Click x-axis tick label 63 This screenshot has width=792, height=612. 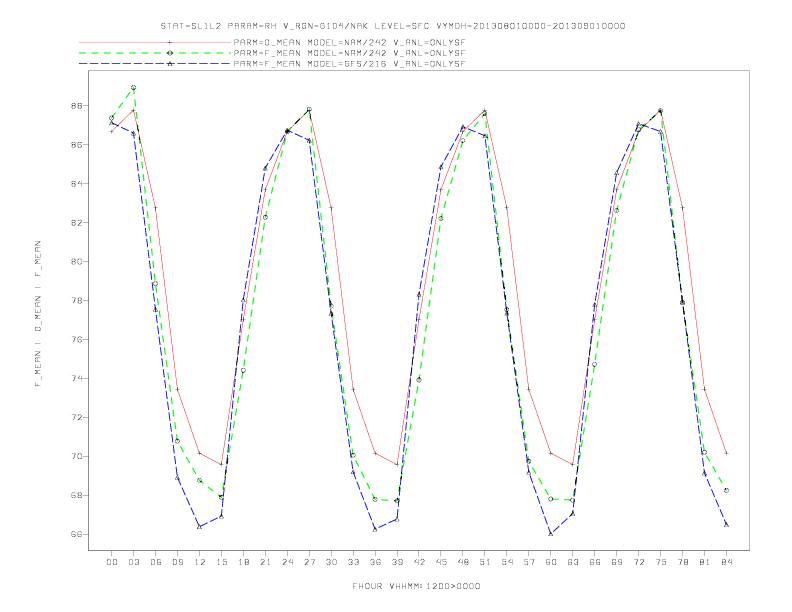tap(573, 562)
